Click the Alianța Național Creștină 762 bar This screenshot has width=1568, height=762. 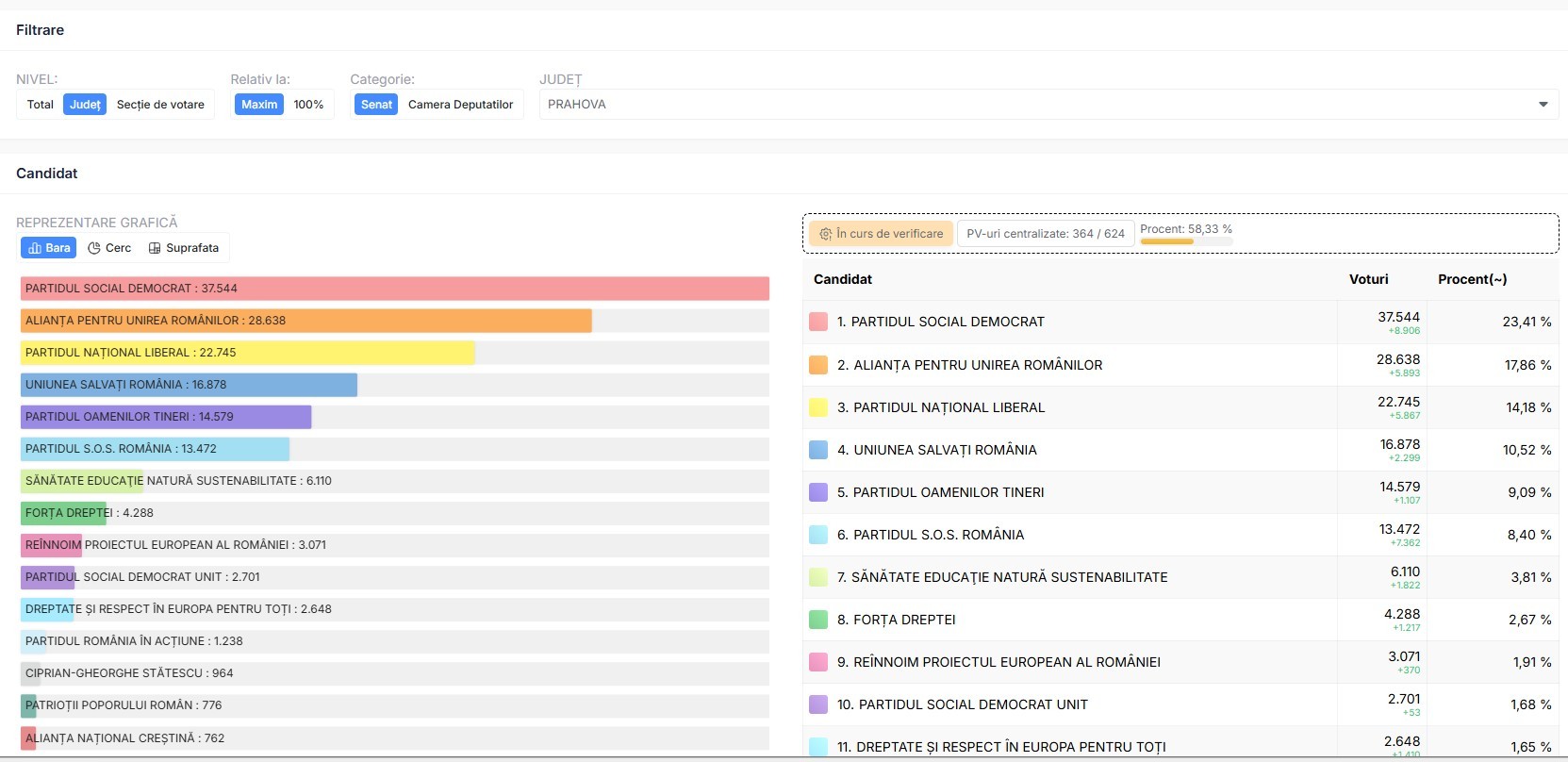28,738
